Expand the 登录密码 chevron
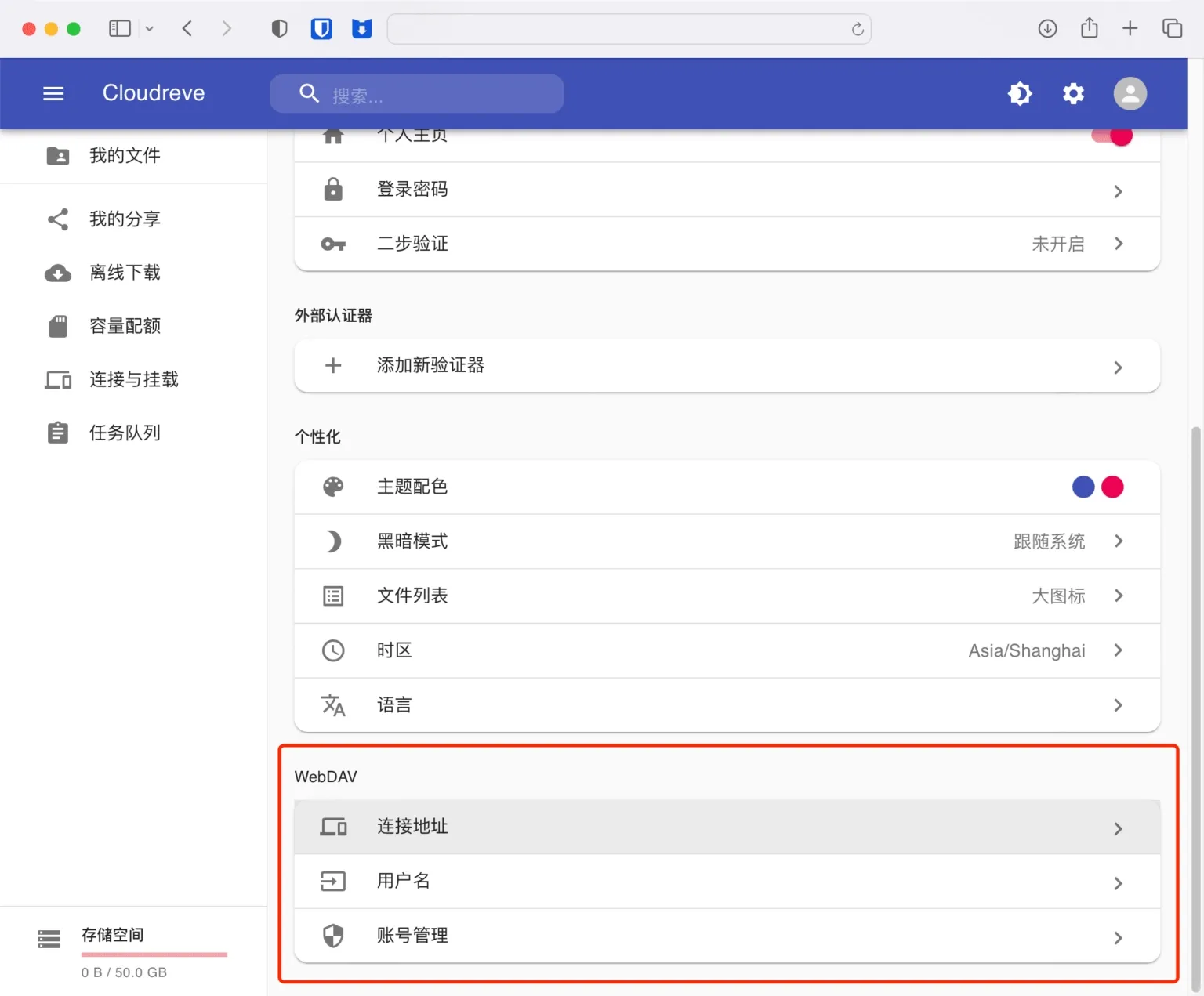 point(1119,191)
